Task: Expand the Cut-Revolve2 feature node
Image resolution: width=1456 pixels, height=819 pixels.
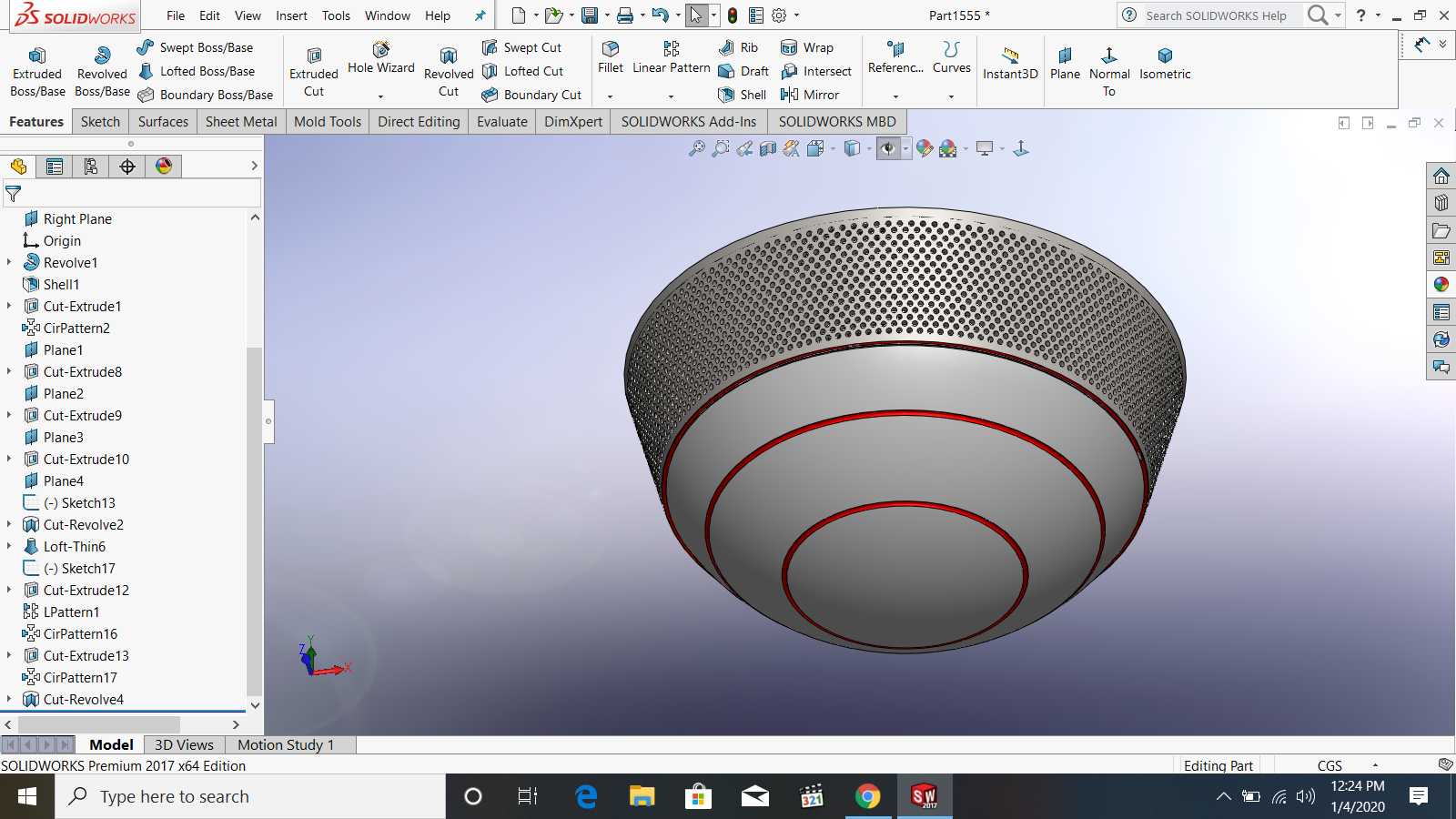Action: coord(9,524)
